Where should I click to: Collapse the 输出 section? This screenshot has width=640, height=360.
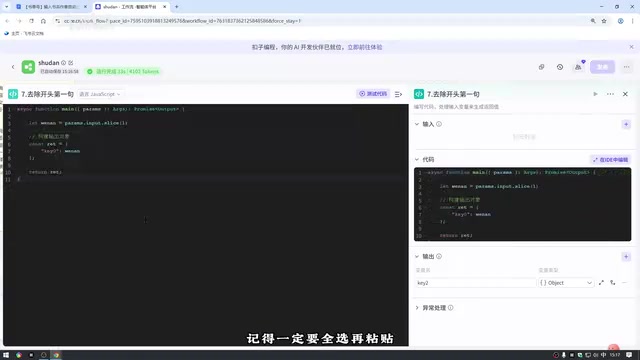coord(417,256)
